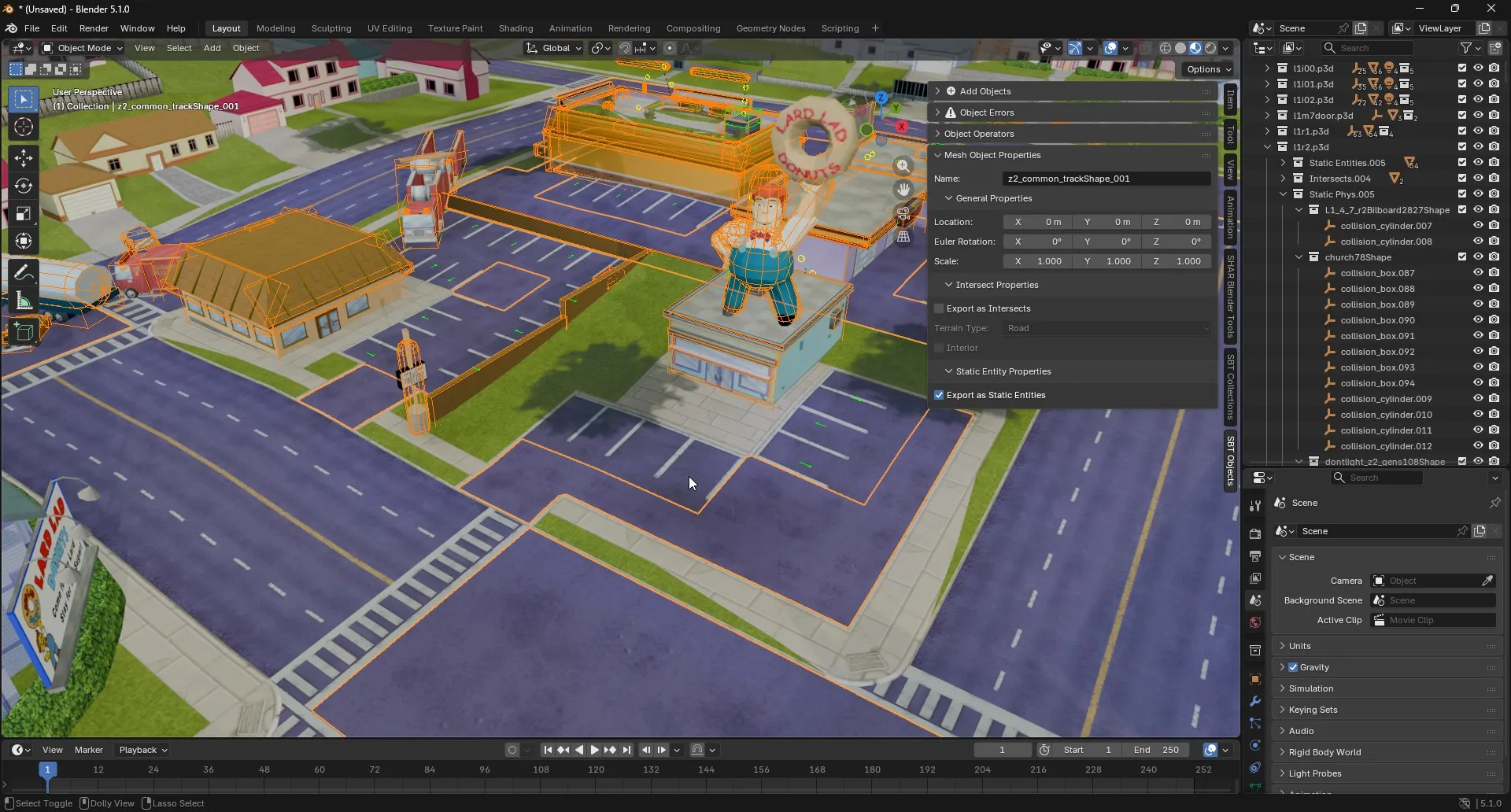This screenshot has width=1511, height=812.
Task: Open the Modifiers properties tab wrench icon
Action: 1255,701
